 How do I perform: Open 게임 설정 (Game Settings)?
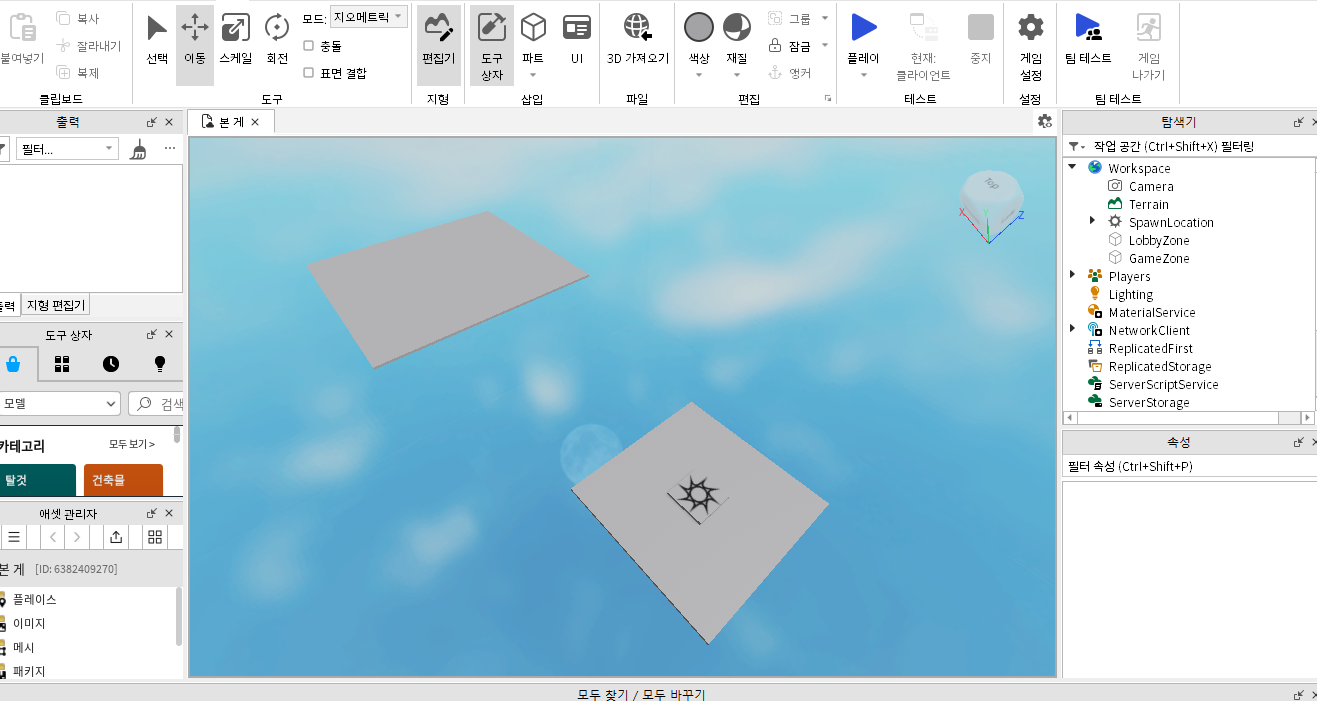click(x=1031, y=45)
